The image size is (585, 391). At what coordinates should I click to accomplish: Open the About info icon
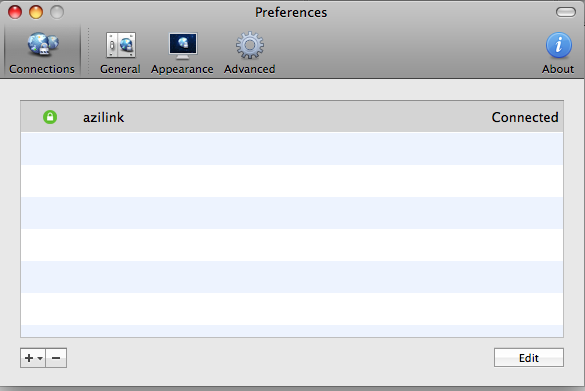[x=559, y=45]
